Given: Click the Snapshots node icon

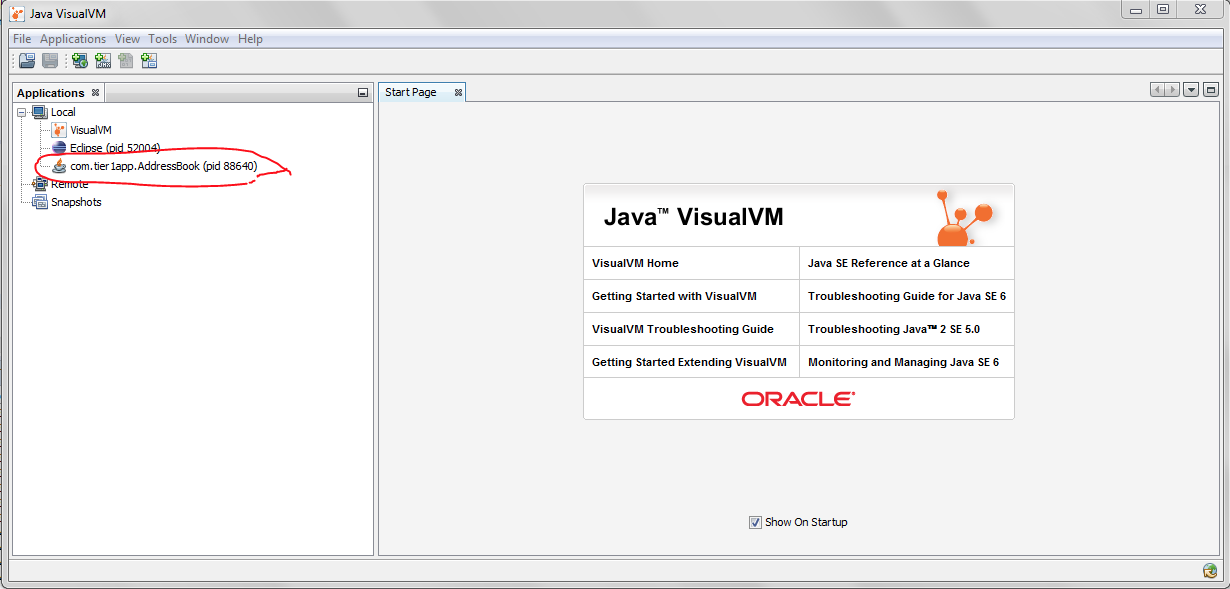Looking at the screenshot, I should pyautogui.click(x=41, y=202).
